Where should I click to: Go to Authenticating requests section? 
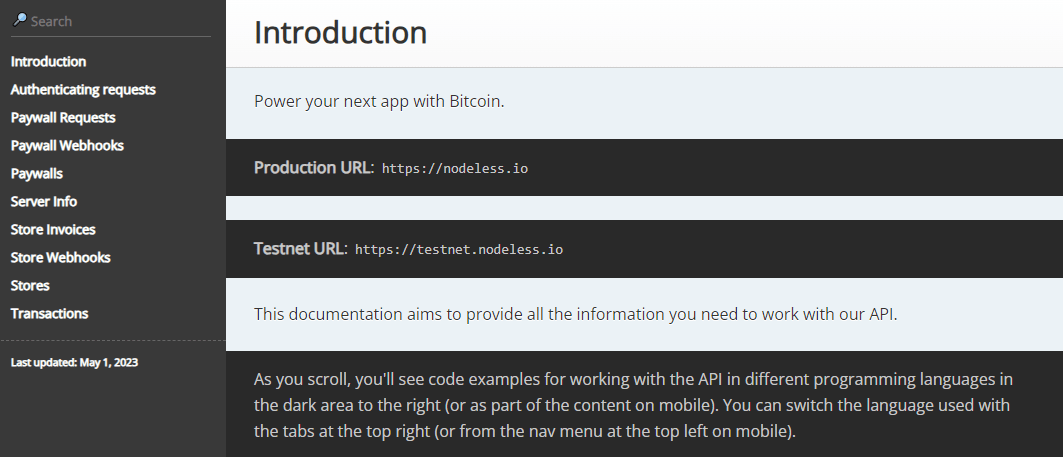click(x=83, y=90)
